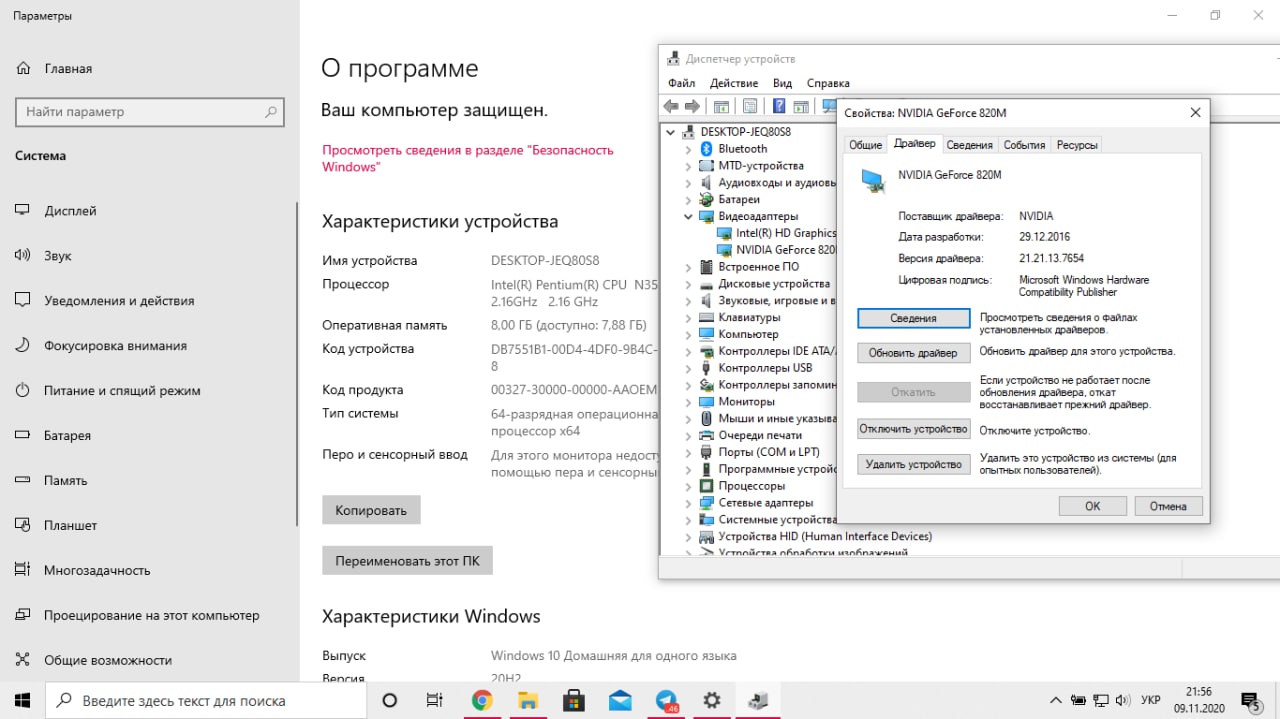Screen dimensions: 1280x719
Task: Collapse the Видеоадаптеры tree node
Action: [x=688, y=216]
